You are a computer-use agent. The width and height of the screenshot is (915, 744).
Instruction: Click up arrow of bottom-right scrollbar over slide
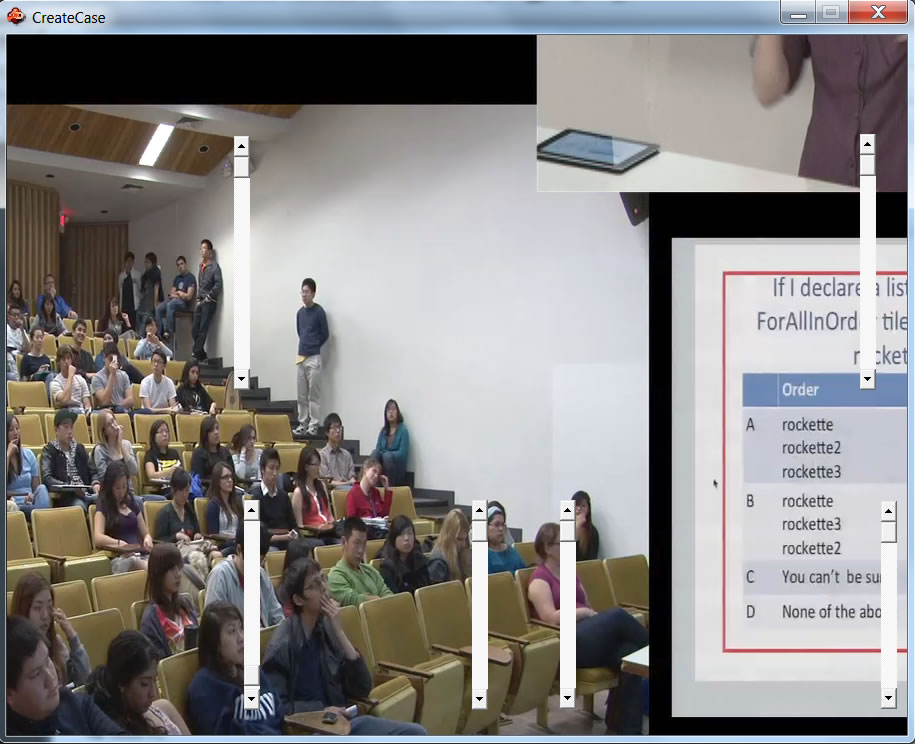click(888, 510)
